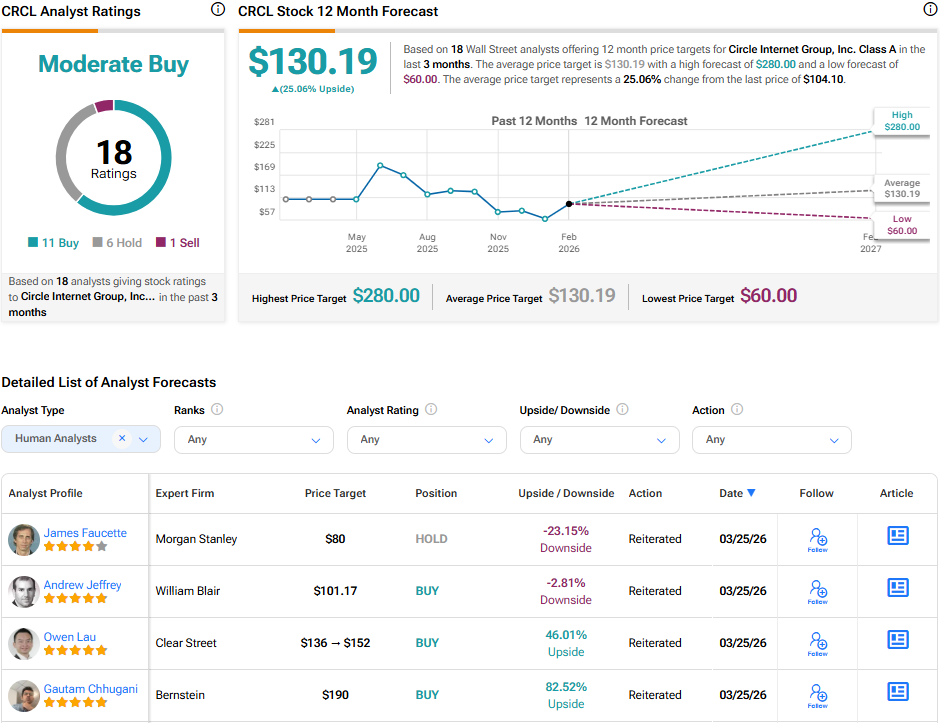The width and height of the screenshot is (940, 723).
Task: Follow analyst Owen Lau
Action: point(818,643)
